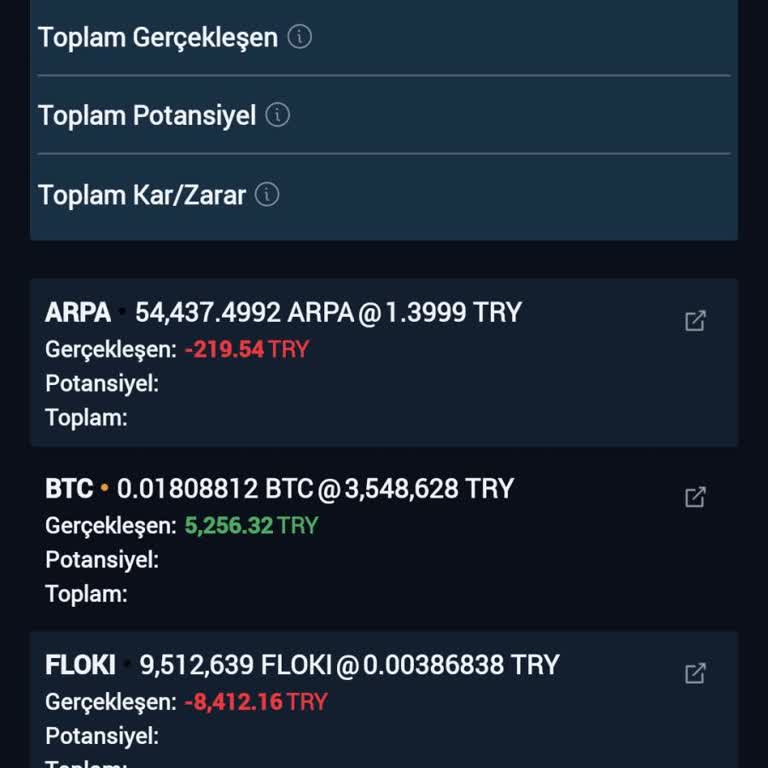Open the ARPA external link icon
Viewport: 768px width, 768px height.
coord(695,321)
